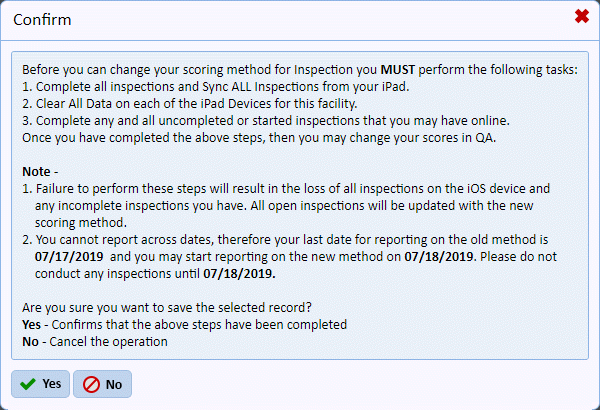Click note 'You cannot report across dates'
This screenshot has height=410, width=600.
tap(289, 256)
